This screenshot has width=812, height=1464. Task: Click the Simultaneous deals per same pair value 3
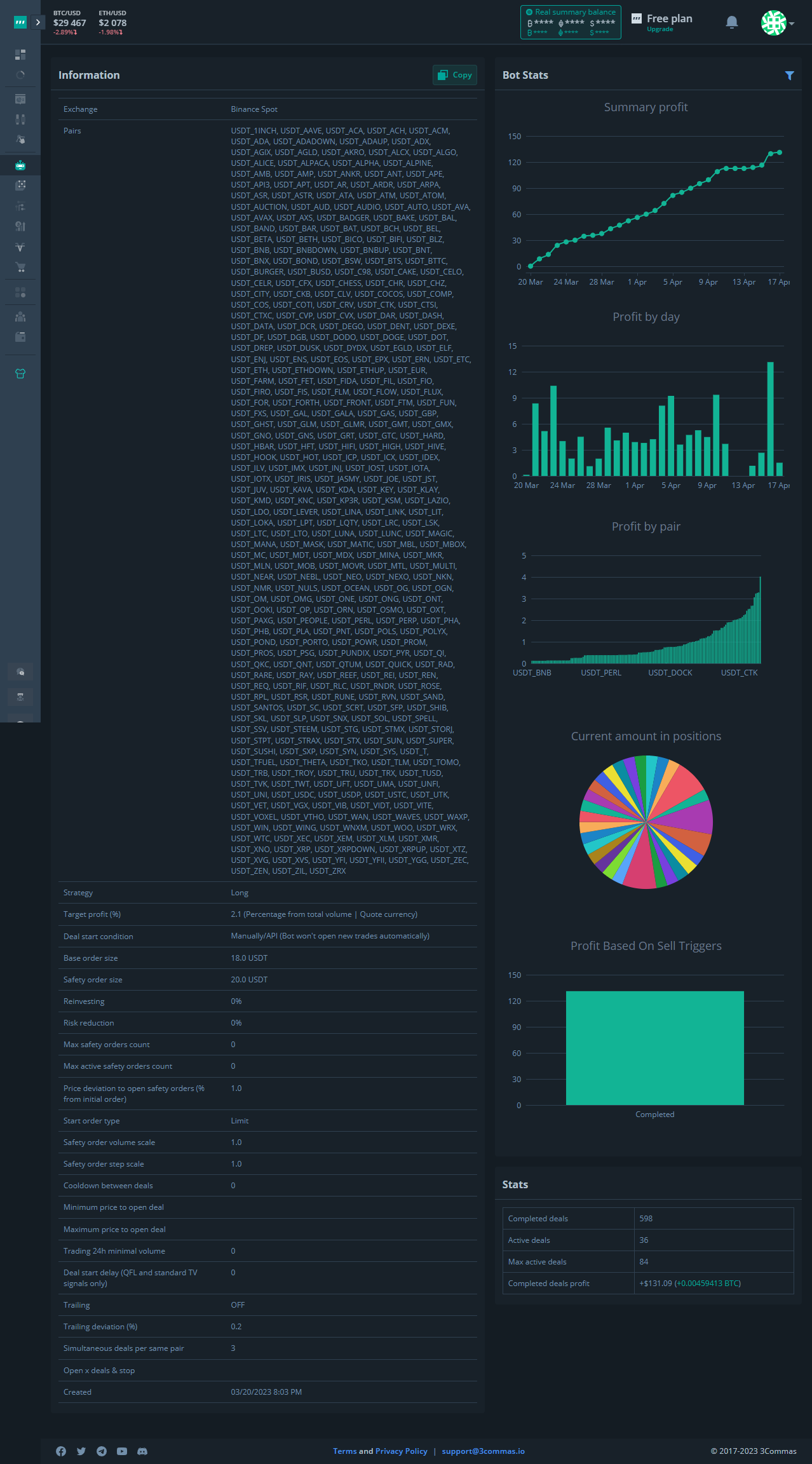click(233, 1348)
